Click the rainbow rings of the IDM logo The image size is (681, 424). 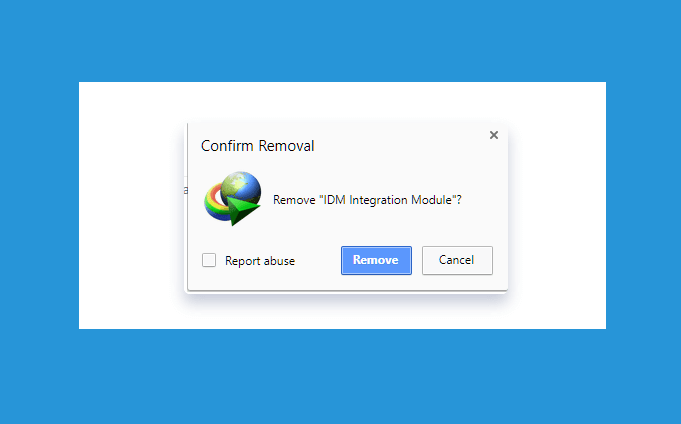pos(215,203)
